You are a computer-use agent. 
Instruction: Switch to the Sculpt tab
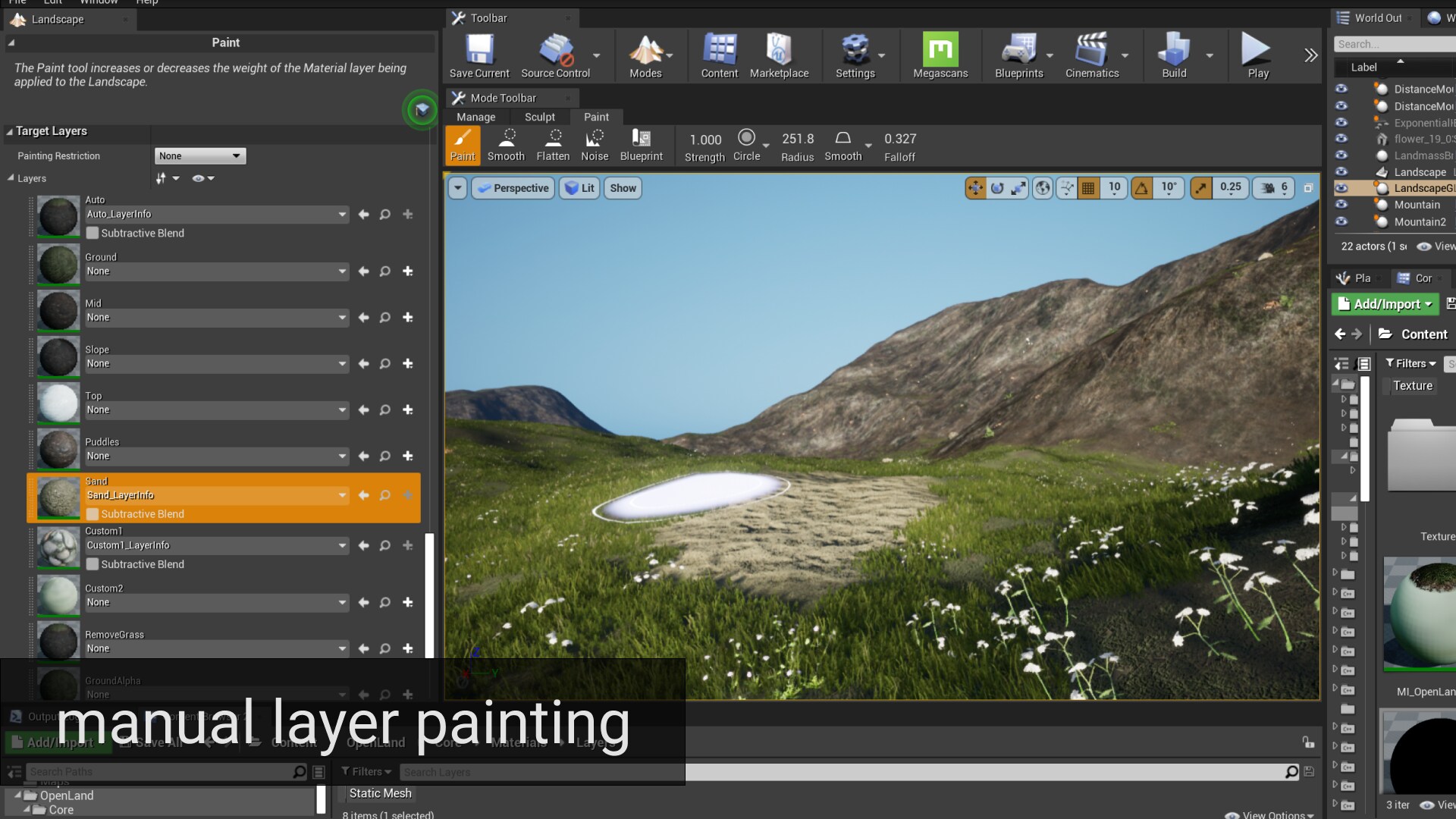pyautogui.click(x=540, y=117)
